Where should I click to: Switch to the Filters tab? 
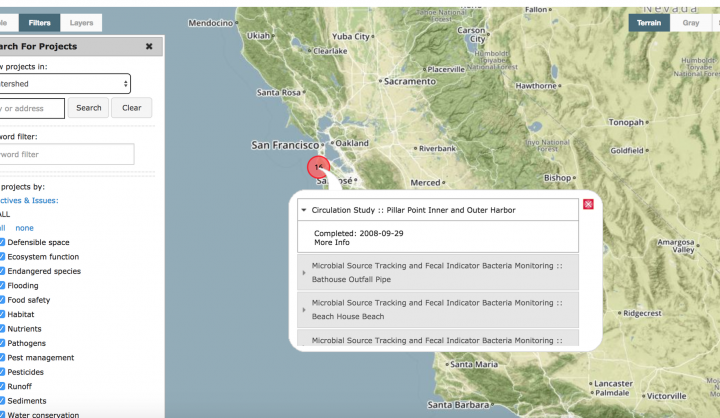point(39,23)
